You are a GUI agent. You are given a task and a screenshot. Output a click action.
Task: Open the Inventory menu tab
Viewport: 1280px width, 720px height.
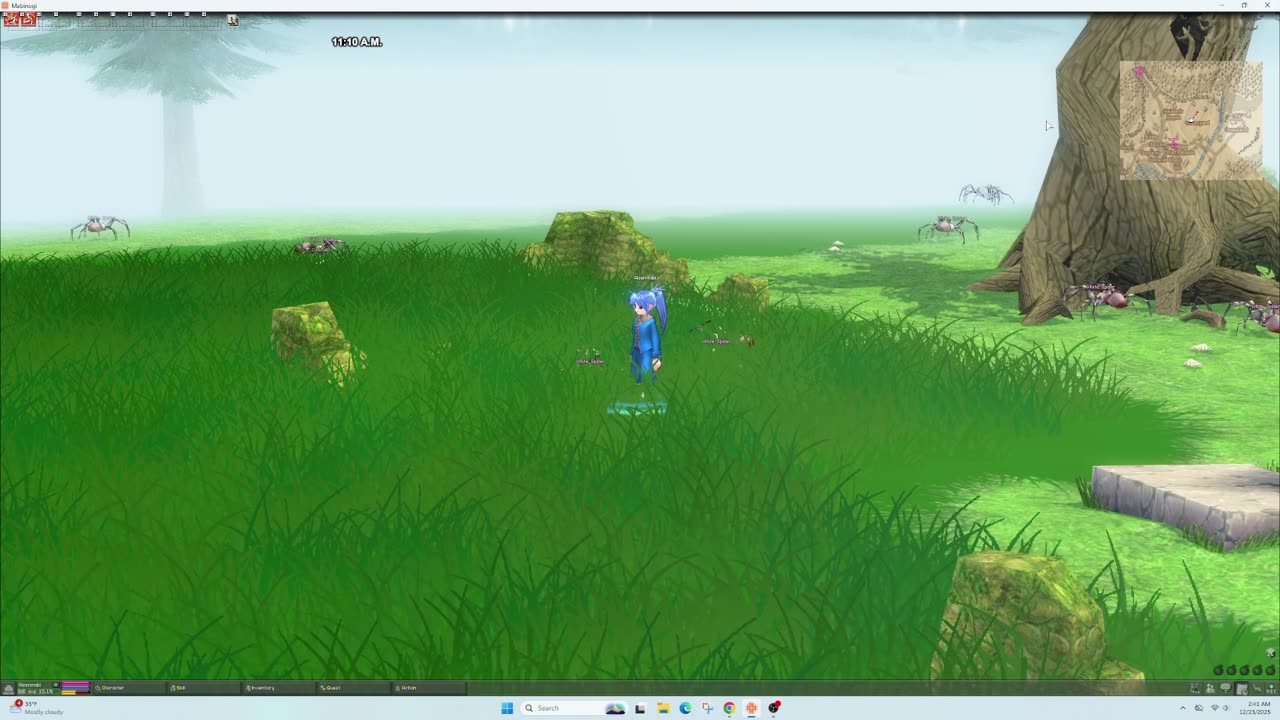point(278,688)
